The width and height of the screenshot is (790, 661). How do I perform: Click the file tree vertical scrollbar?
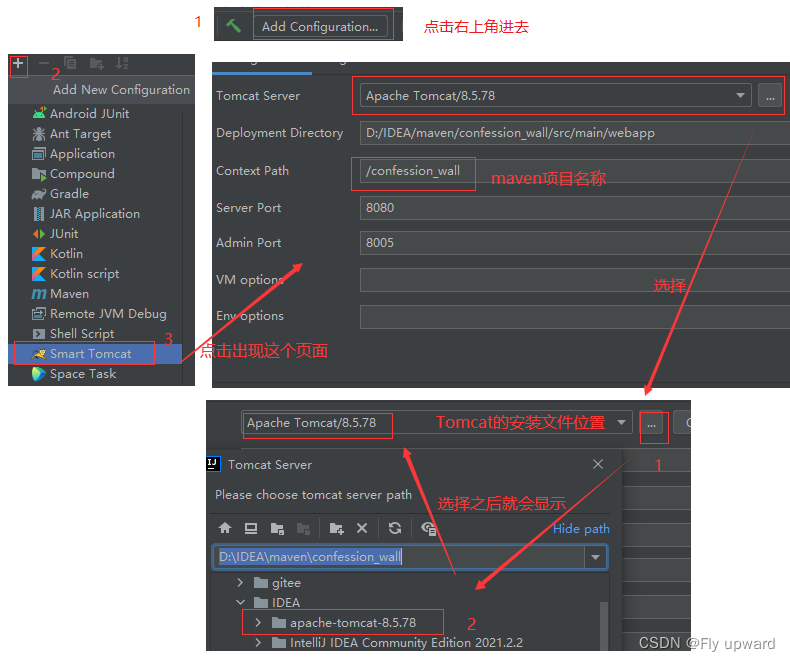tap(604, 625)
